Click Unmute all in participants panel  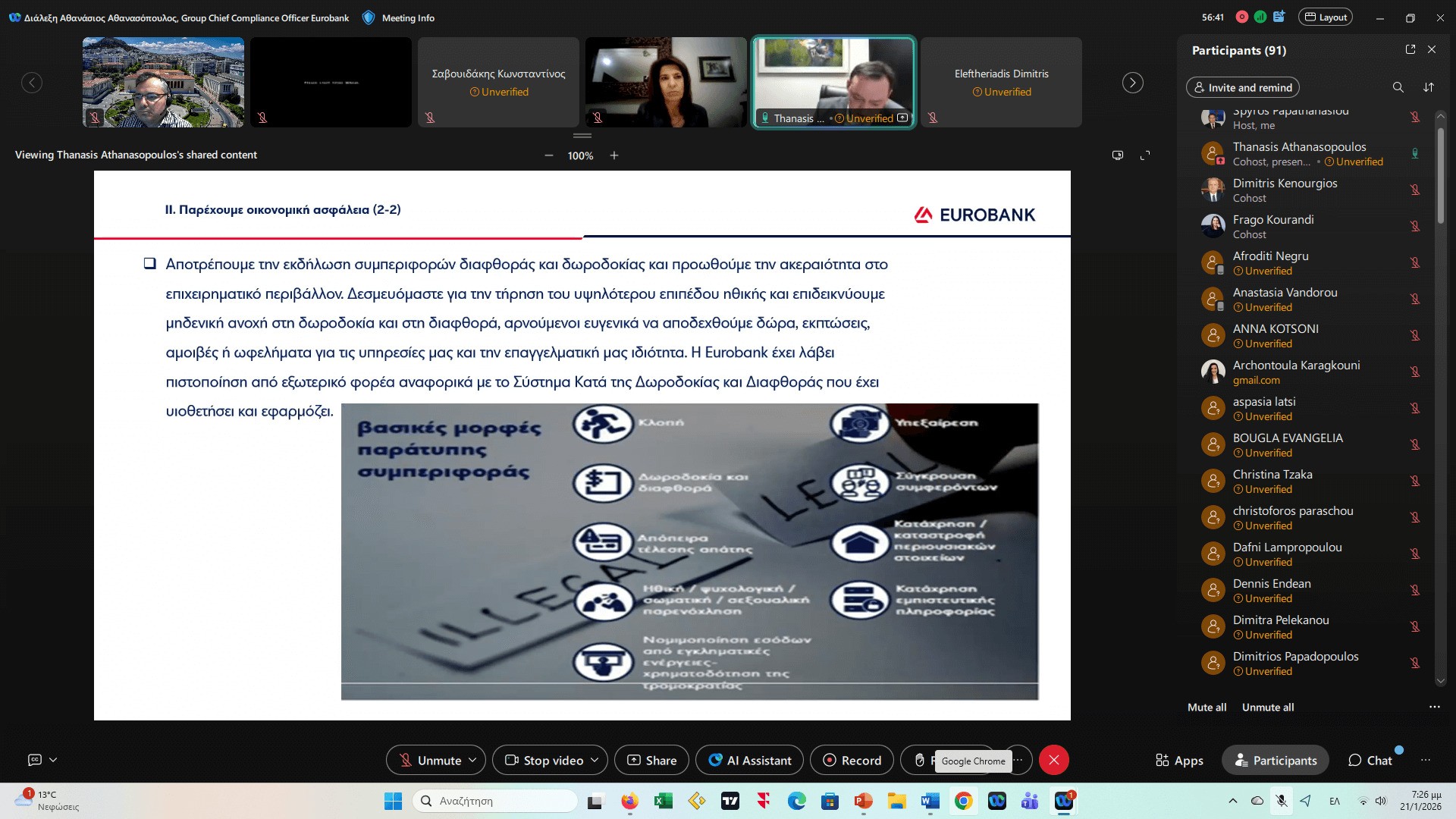[x=1268, y=707]
